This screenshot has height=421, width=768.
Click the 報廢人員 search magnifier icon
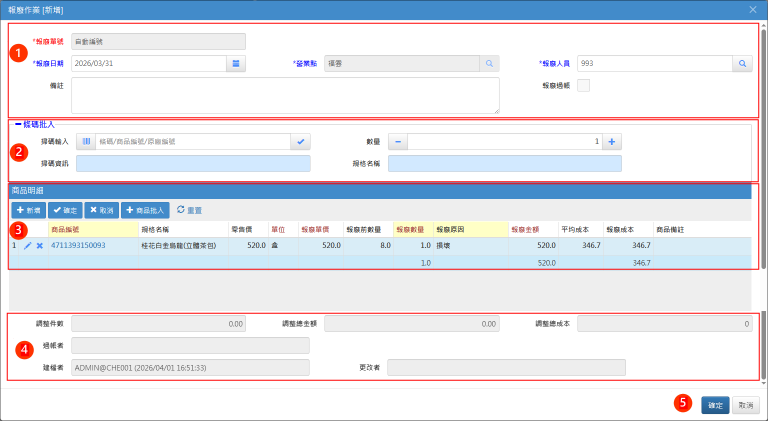743,63
